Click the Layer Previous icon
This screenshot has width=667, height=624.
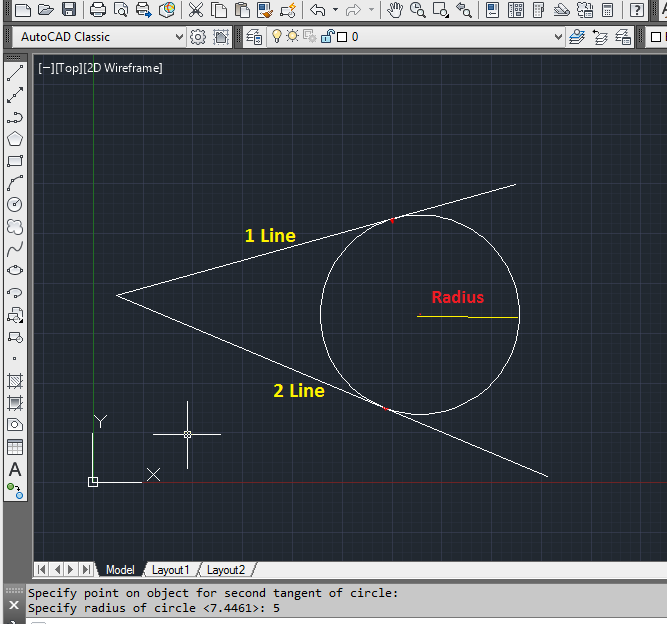click(x=600, y=37)
